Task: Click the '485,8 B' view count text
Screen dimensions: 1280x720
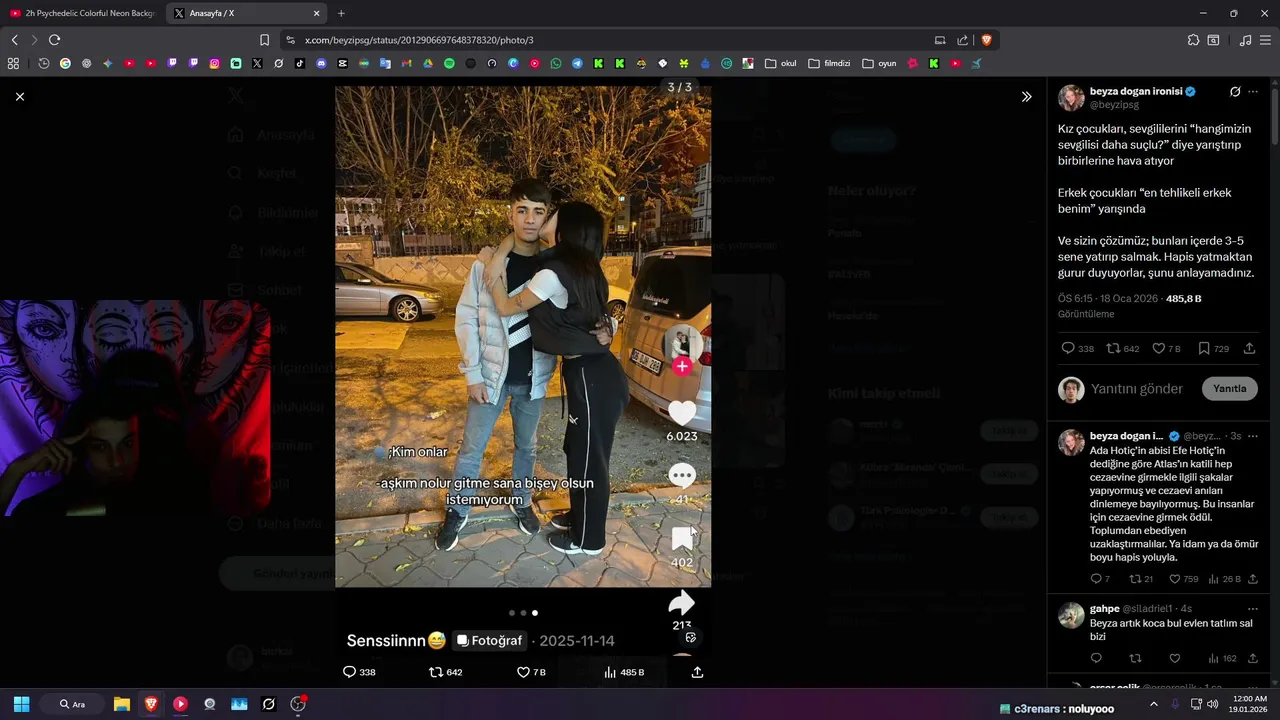Action: pyautogui.click(x=1183, y=299)
